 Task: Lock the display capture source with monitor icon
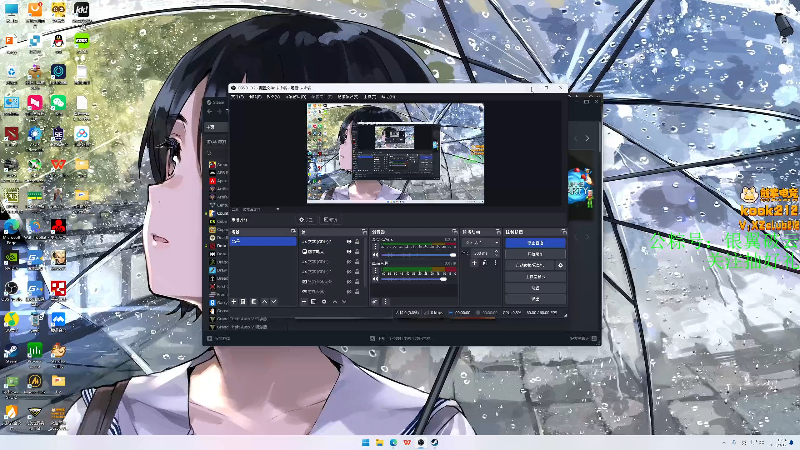coord(357,252)
